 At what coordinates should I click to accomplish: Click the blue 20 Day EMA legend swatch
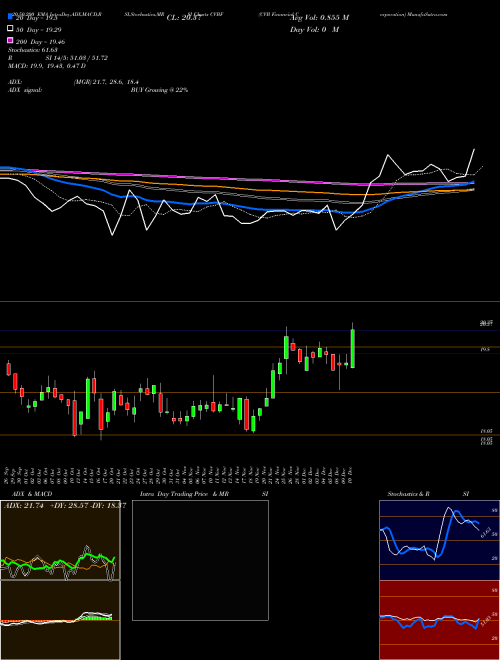pyautogui.click(x=10, y=16)
